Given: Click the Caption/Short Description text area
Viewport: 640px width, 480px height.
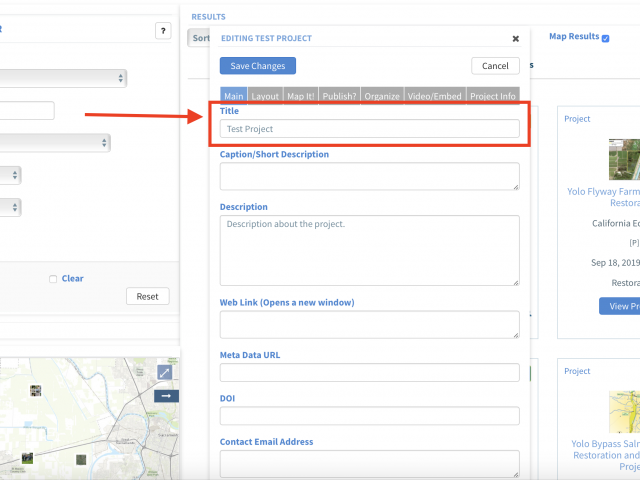Looking at the screenshot, I should click(x=369, y=176).
